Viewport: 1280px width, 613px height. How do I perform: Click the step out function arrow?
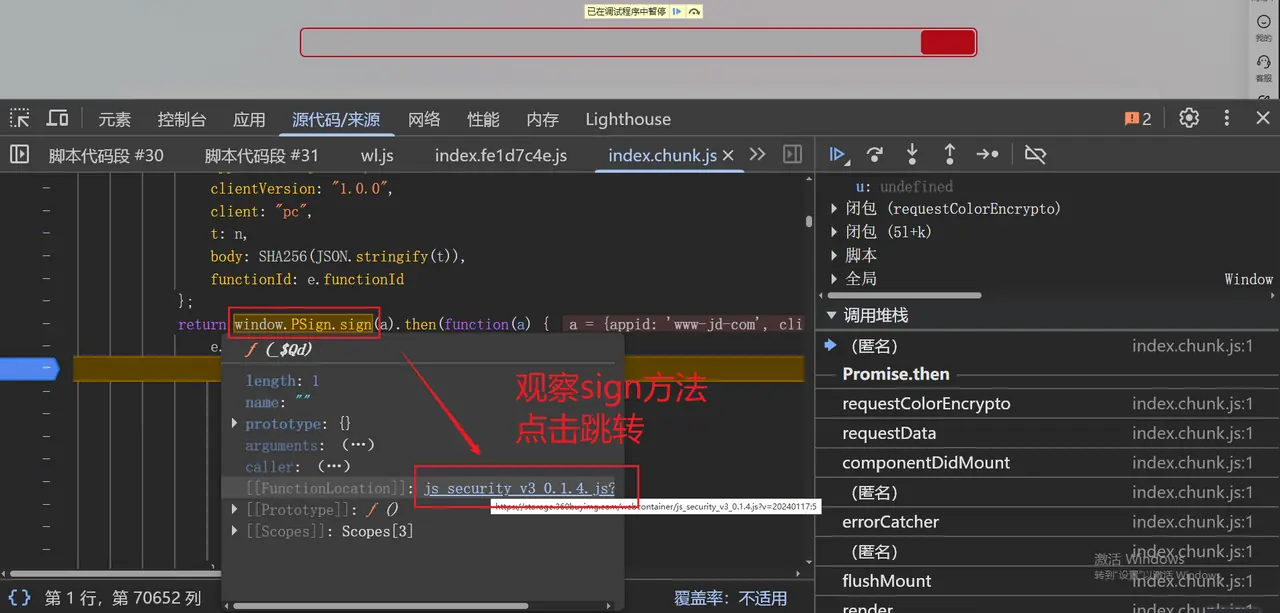pos(949,155)
